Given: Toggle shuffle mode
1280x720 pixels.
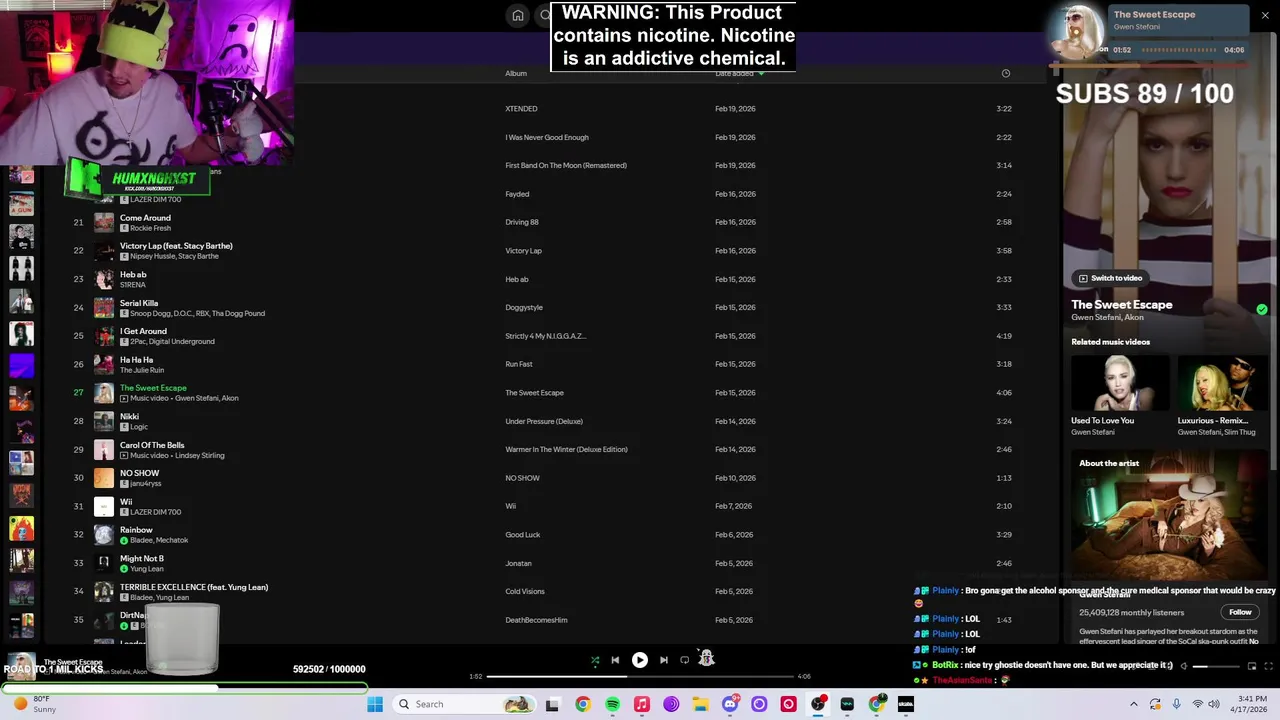Looking at the screenshot, I should (x=595, y=660).
